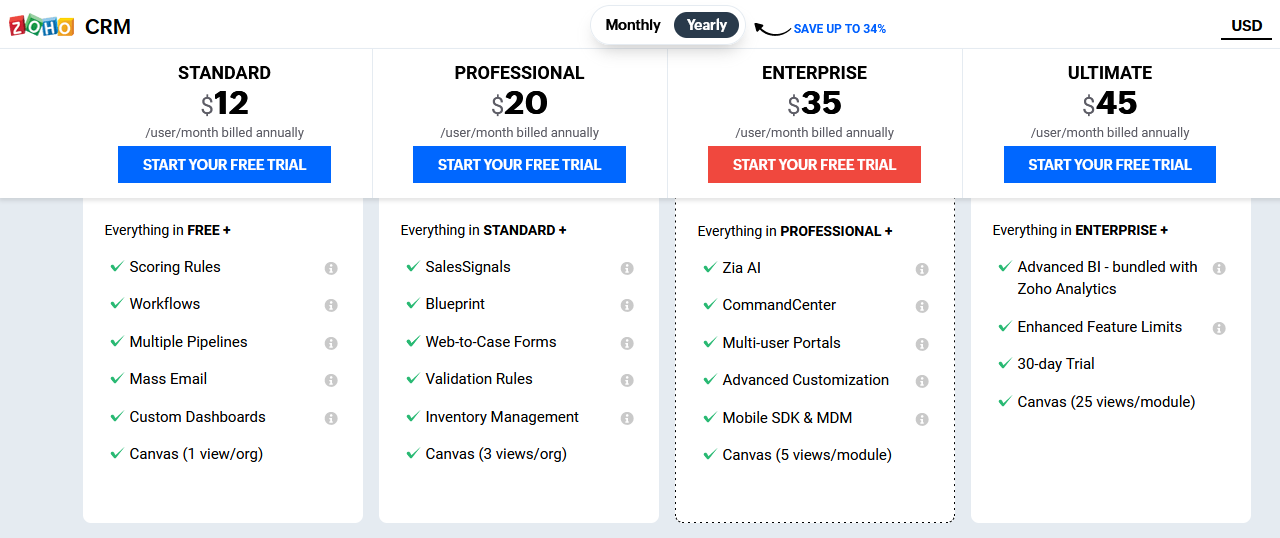Show info for Advanced BI bundle
The height and width of the screenshot is (538, 1280).
point(1219,268)
